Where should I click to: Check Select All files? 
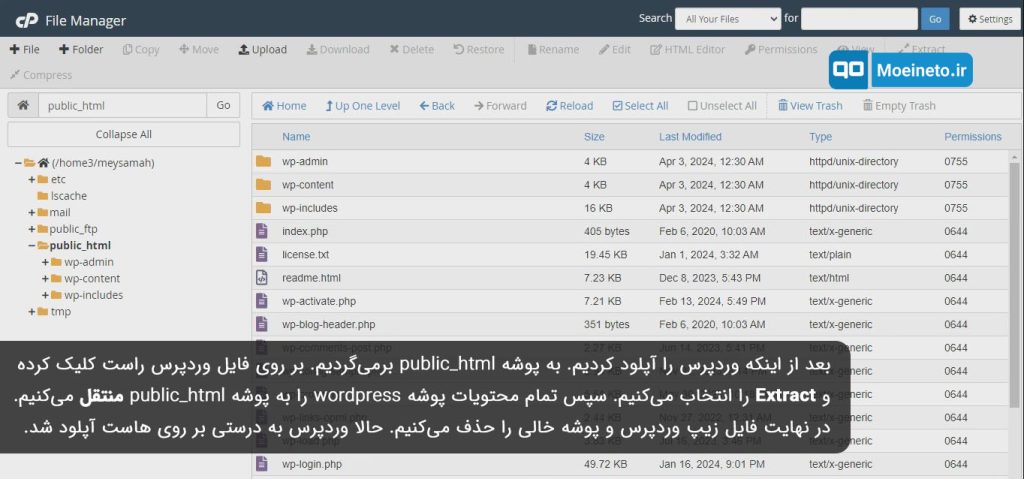[640, 106]
